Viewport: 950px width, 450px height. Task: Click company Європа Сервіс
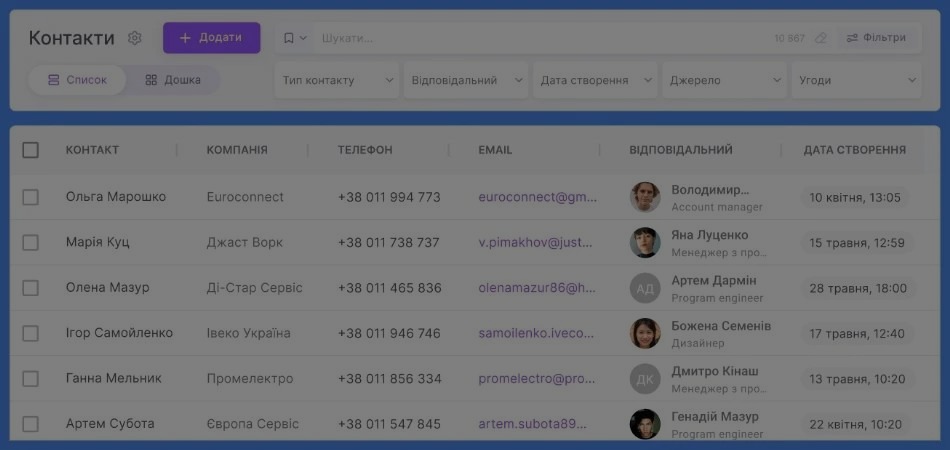tap(253, 424)
